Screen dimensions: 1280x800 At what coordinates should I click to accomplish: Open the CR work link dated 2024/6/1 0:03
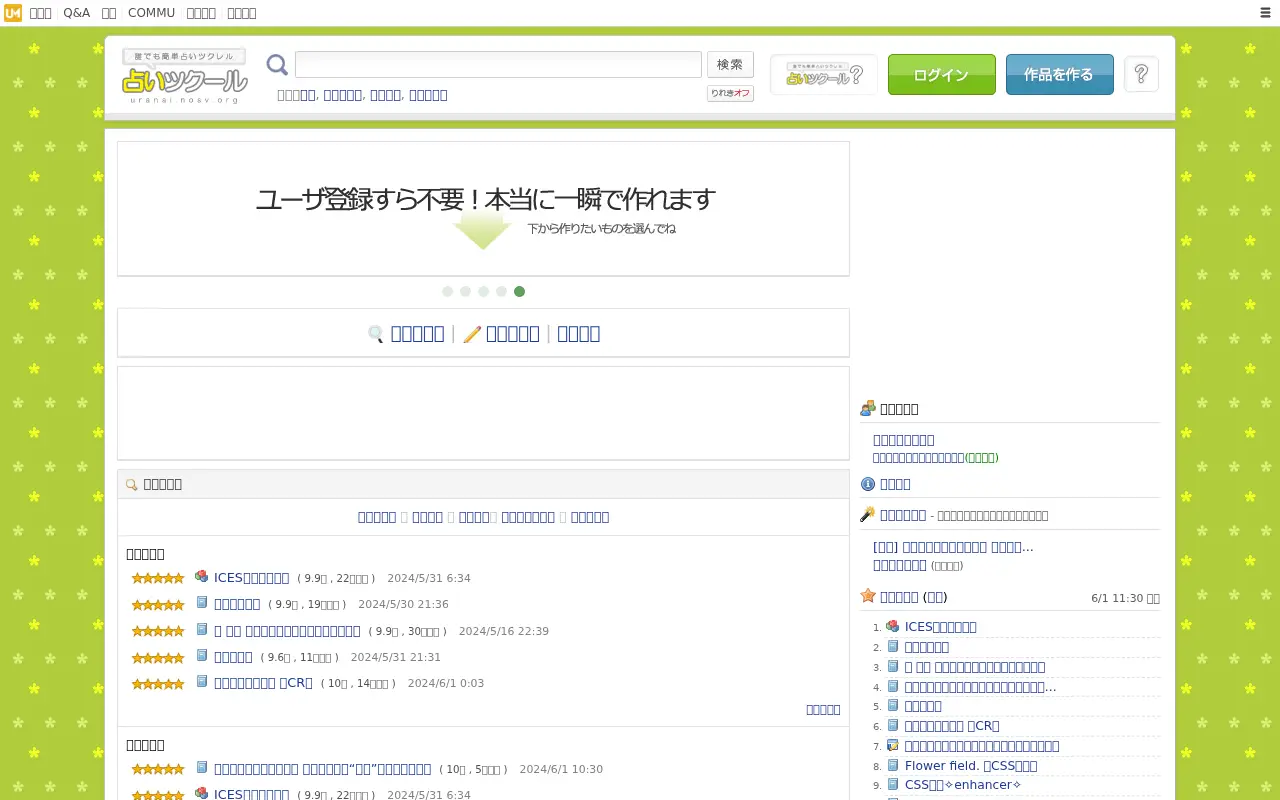(263, 683)
